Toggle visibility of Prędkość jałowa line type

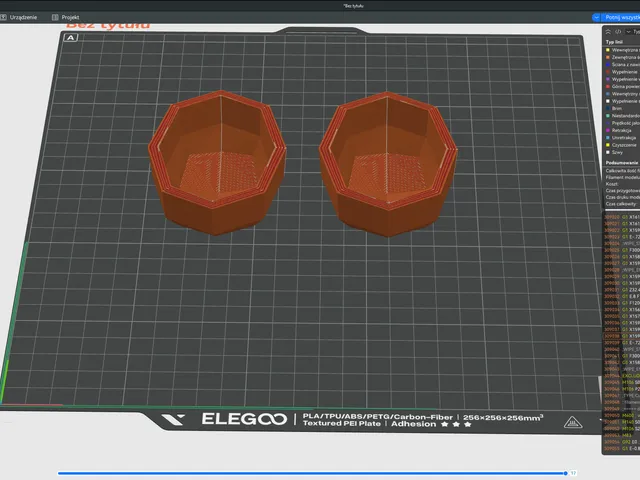pos(622,123)
